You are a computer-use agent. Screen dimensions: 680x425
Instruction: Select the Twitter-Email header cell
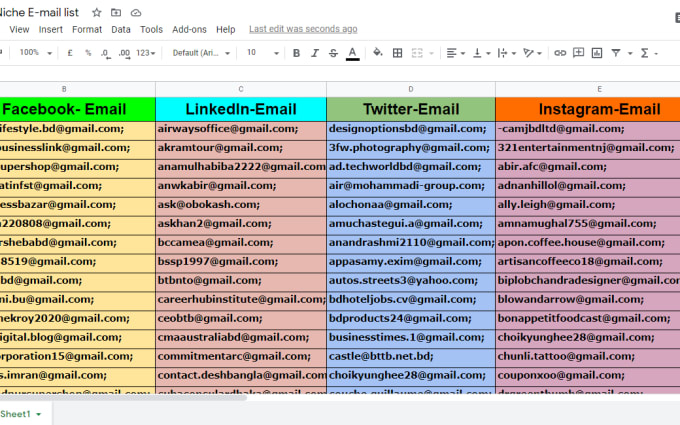pos(411,109)
